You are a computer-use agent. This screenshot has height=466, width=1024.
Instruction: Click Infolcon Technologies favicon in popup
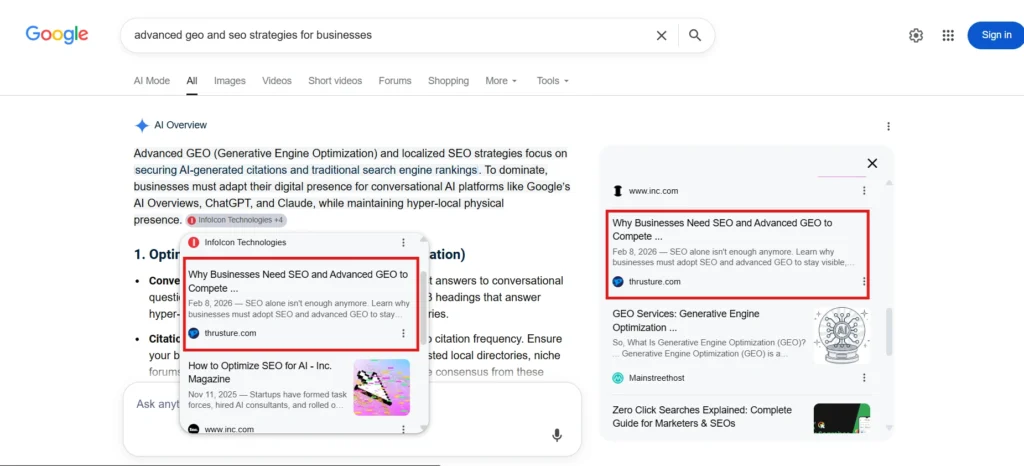pos(193,243)
